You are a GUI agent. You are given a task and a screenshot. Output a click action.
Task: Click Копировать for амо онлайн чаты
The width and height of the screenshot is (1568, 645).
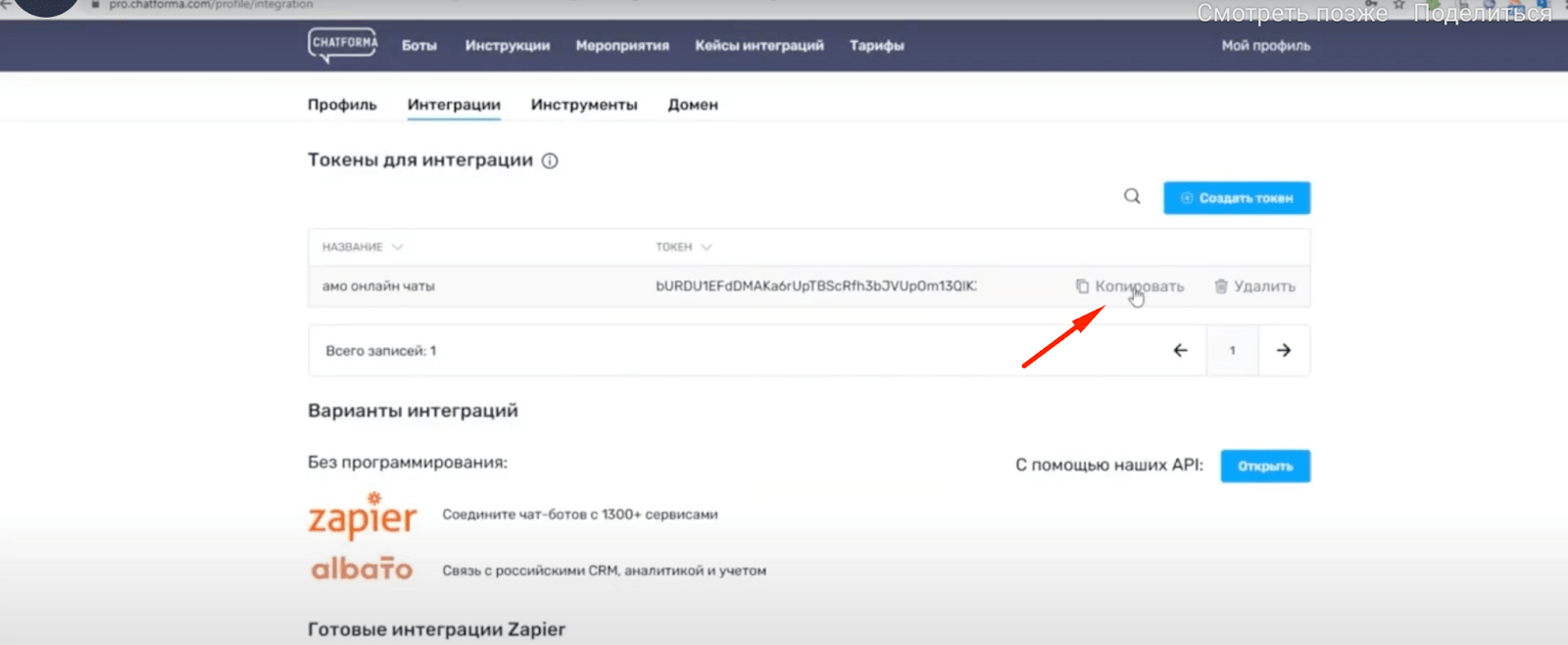tap(1130, 286)
